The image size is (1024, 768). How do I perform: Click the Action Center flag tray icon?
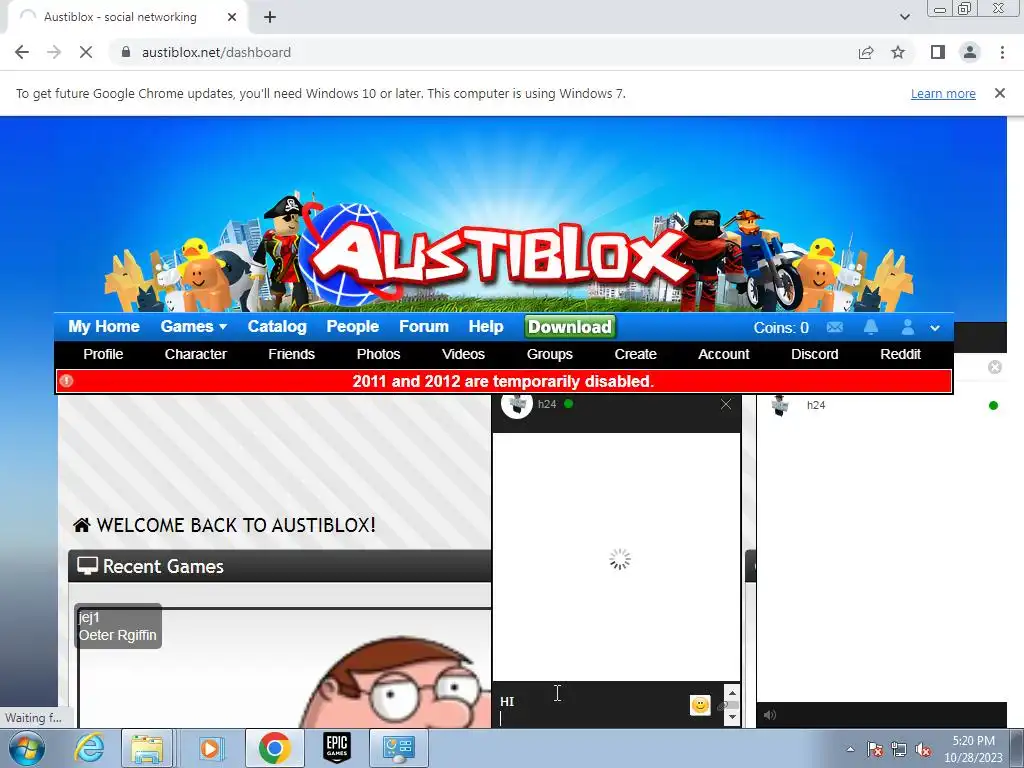coord(875,750)
